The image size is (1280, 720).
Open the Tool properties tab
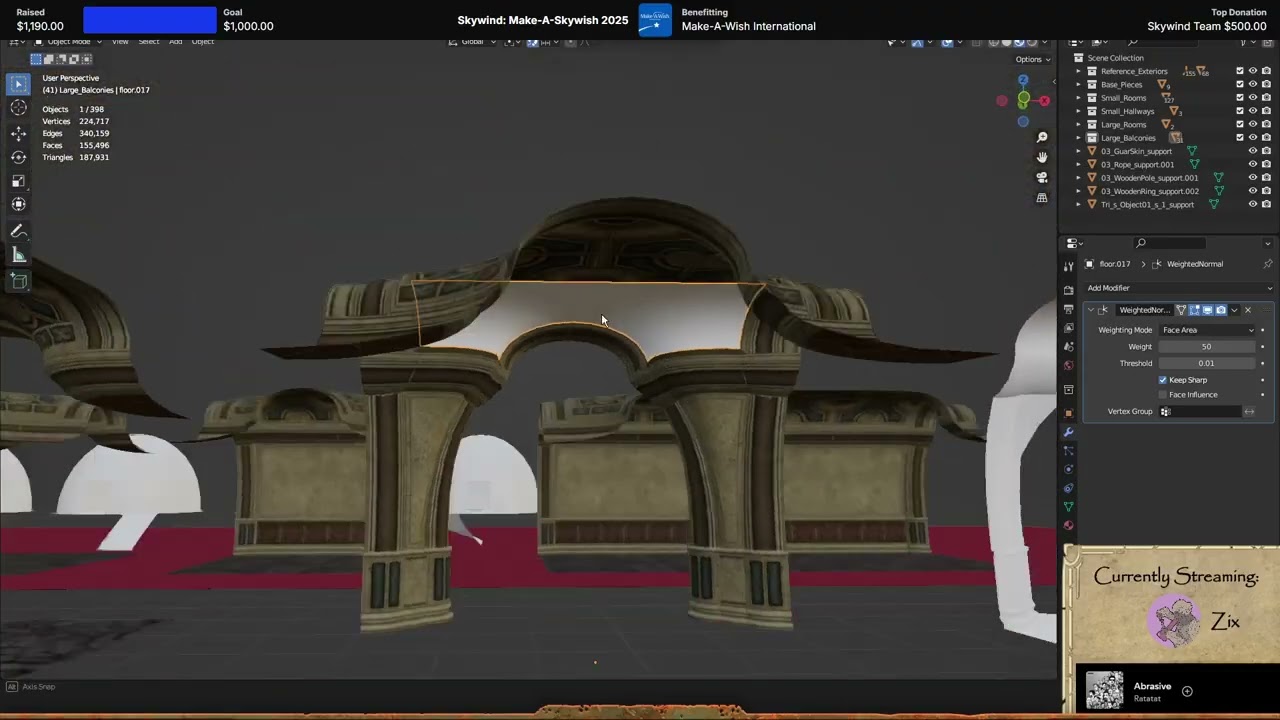pos(1068,266)
